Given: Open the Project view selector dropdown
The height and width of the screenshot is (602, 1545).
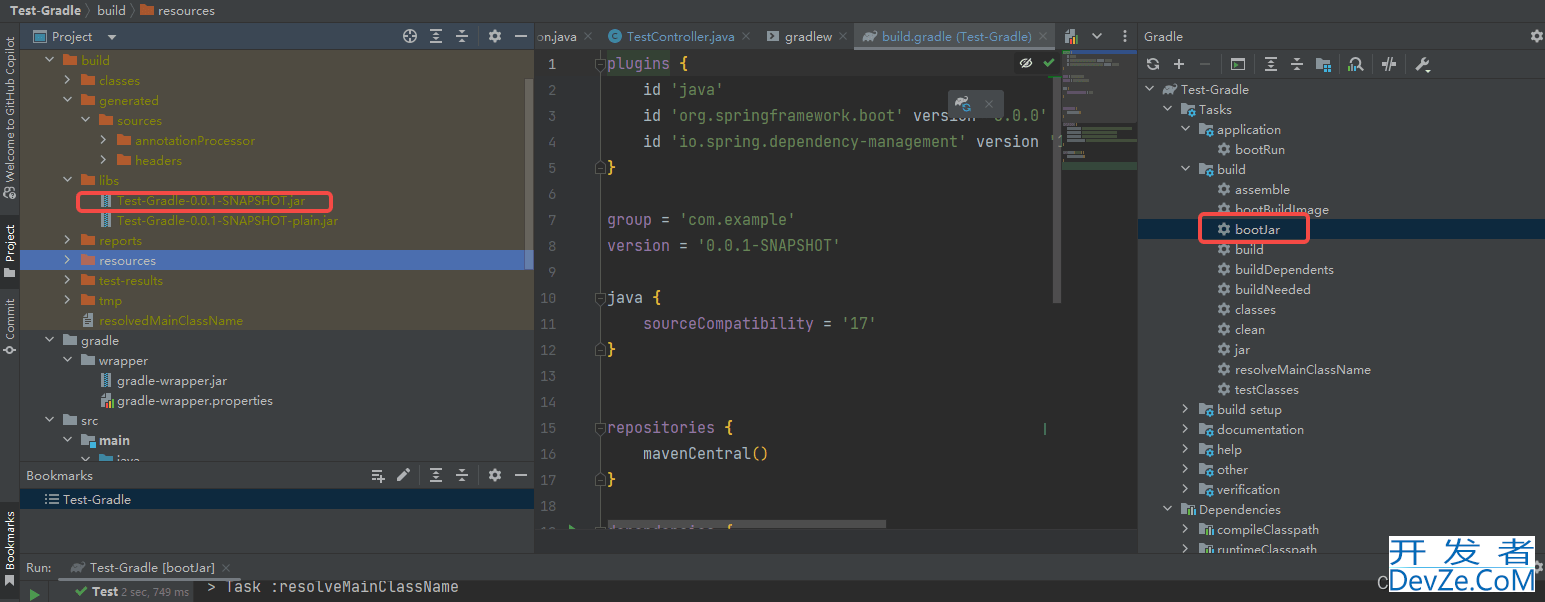Looking at the screenshot, I should 112,36.
